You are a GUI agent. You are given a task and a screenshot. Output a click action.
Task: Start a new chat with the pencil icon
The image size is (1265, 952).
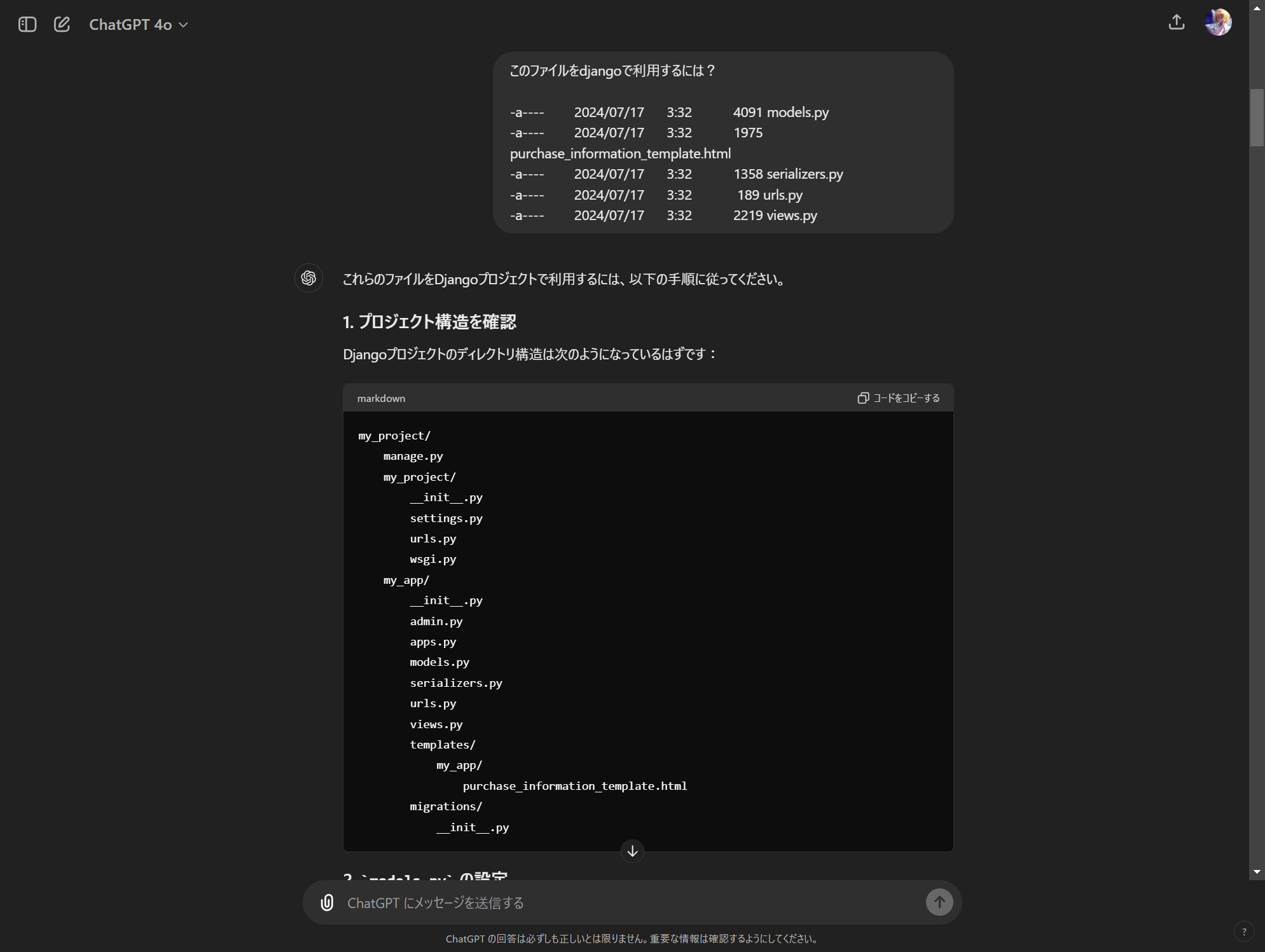click(62, 25)
